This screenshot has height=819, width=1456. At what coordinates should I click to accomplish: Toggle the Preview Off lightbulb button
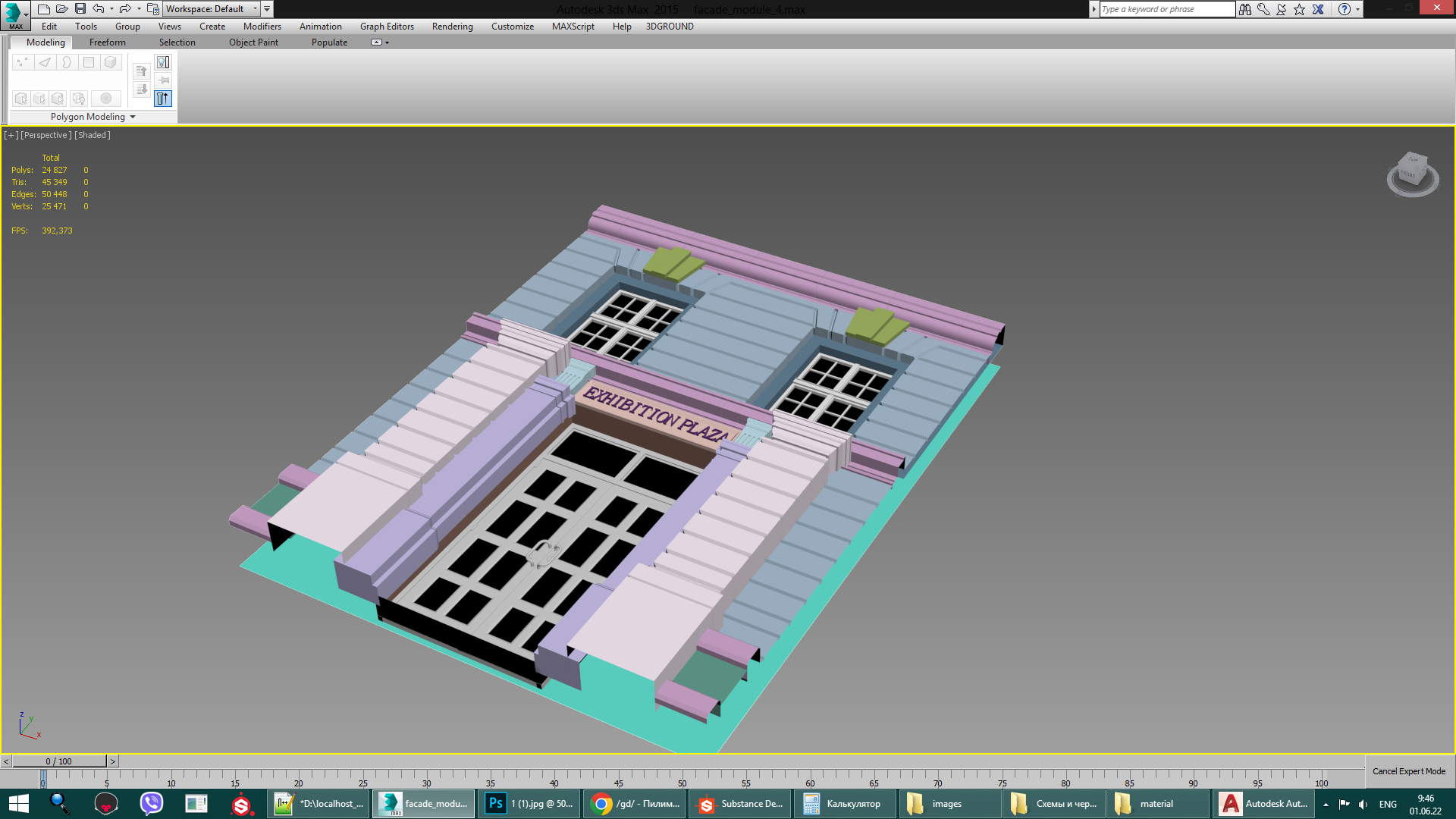[x=163, y=62]
